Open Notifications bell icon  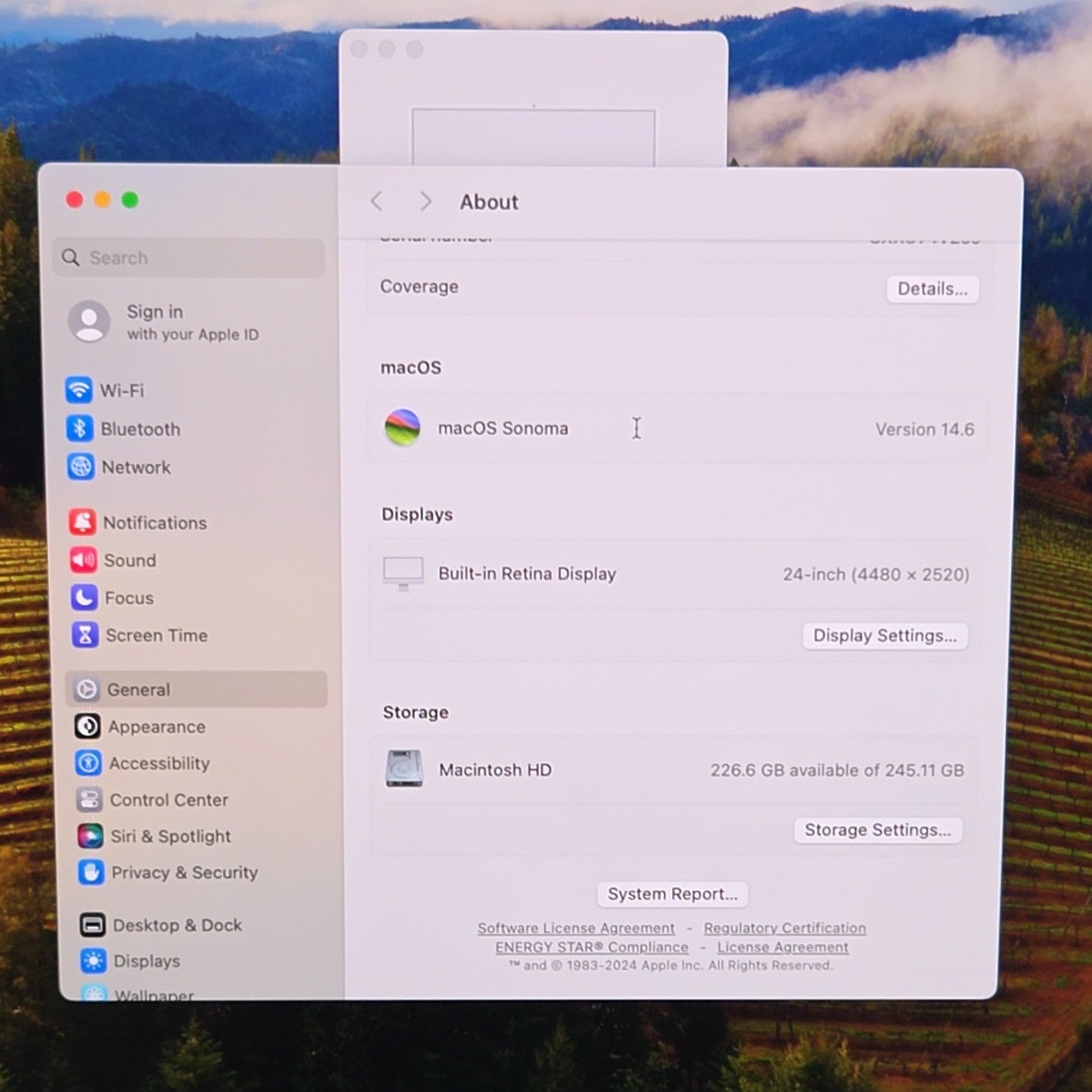82,522
